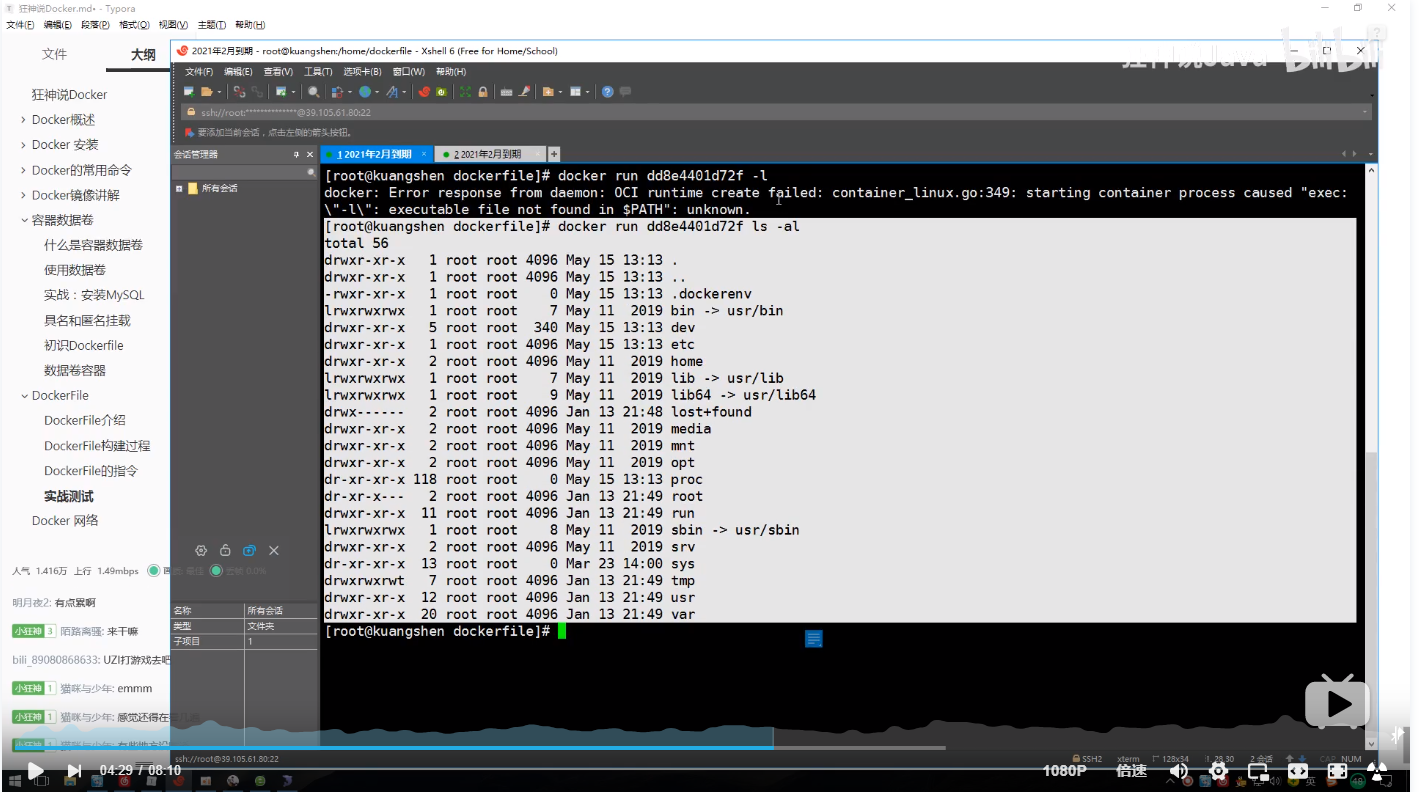Click the blue pop-out icon on floating overlay
The height and width of the screenshot is (792, 1420).
tap(249, 550)
